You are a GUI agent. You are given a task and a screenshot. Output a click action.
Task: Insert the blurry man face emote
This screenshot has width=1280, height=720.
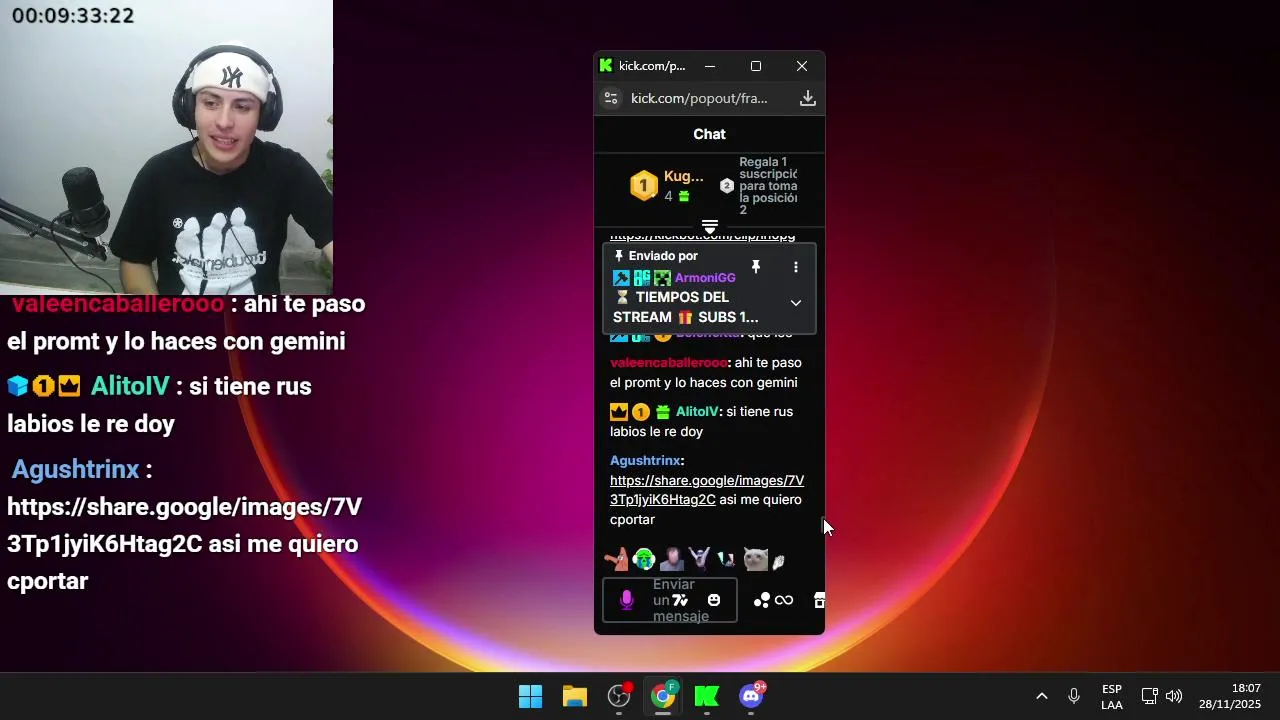[x=672, y=560]
